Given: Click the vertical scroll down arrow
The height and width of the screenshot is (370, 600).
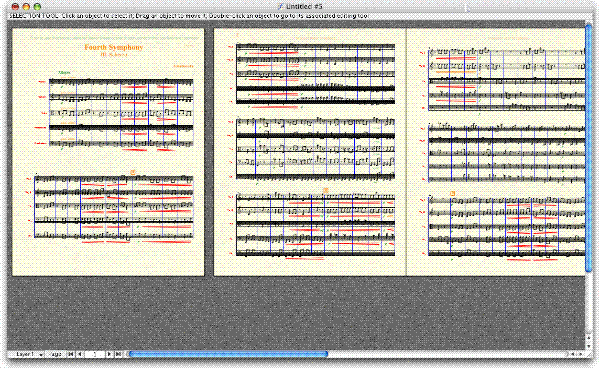Looking at the screenshot, I should pos(589,346).
